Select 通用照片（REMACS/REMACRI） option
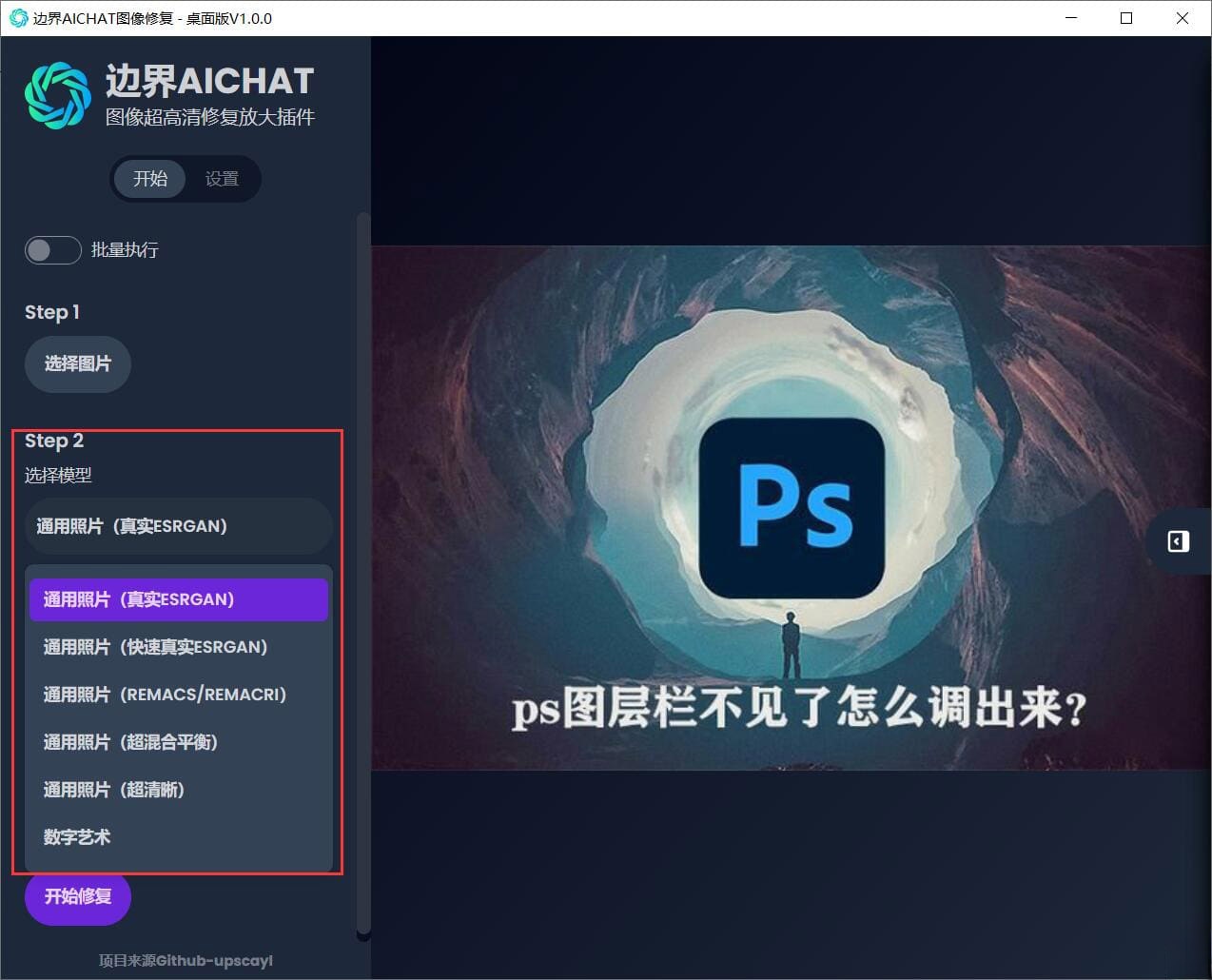This screenshot has width=1212, height=980. [x=179, y=695]
